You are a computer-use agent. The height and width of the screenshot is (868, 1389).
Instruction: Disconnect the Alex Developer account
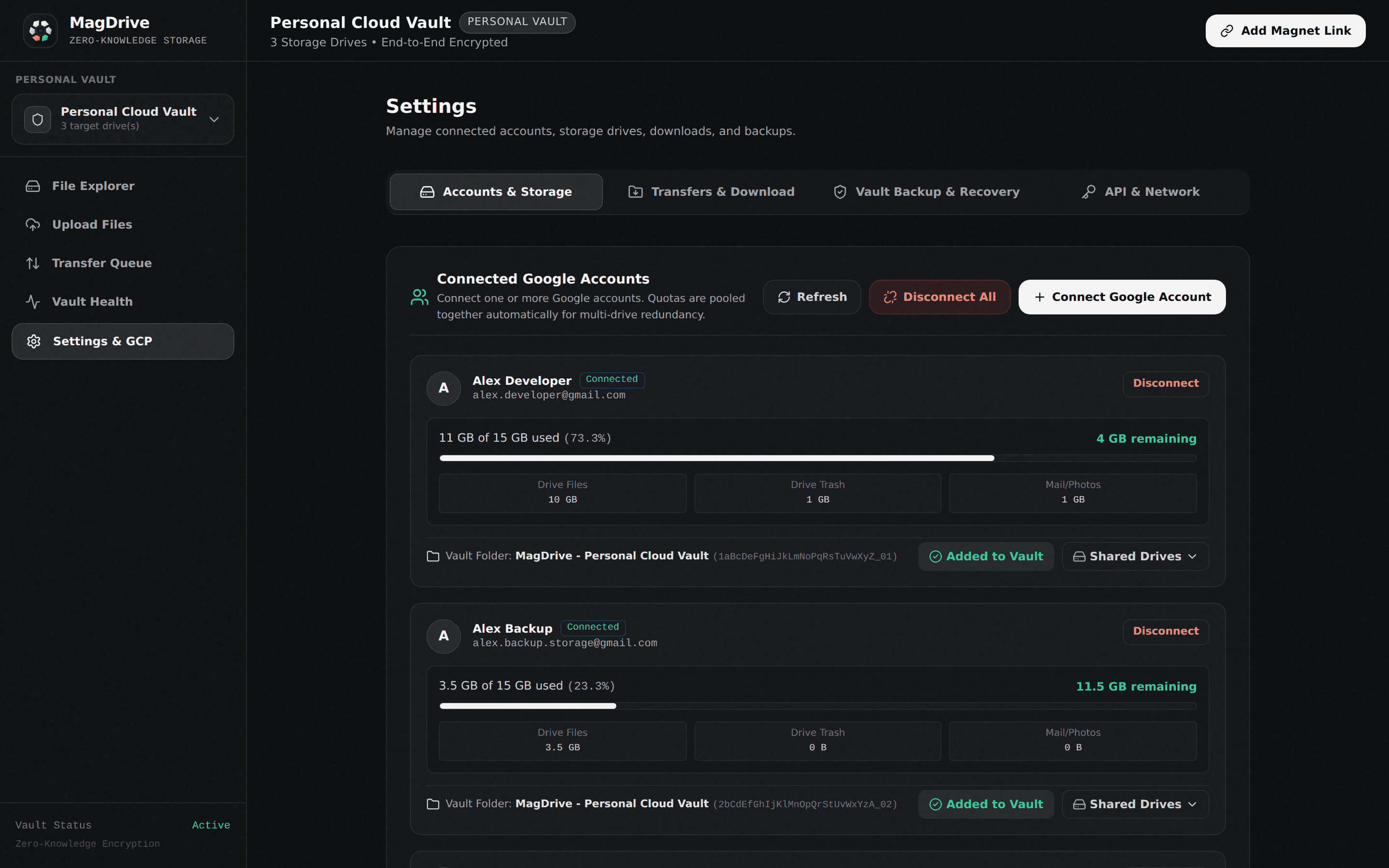click(x=1166, y=383)
